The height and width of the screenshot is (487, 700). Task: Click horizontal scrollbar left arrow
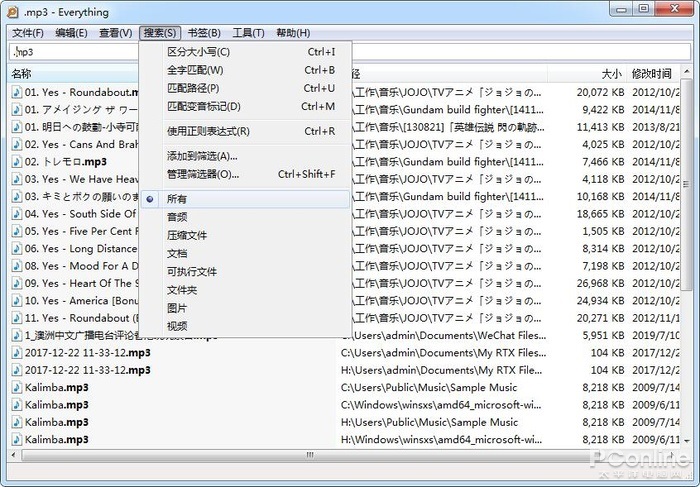[14, 455]
